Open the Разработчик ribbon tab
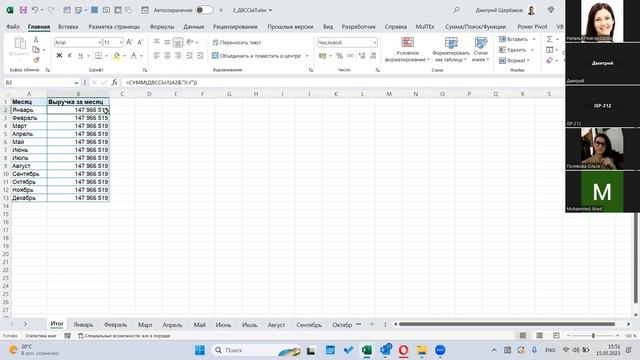The image size is (640, 360). [x=358, y=27]
